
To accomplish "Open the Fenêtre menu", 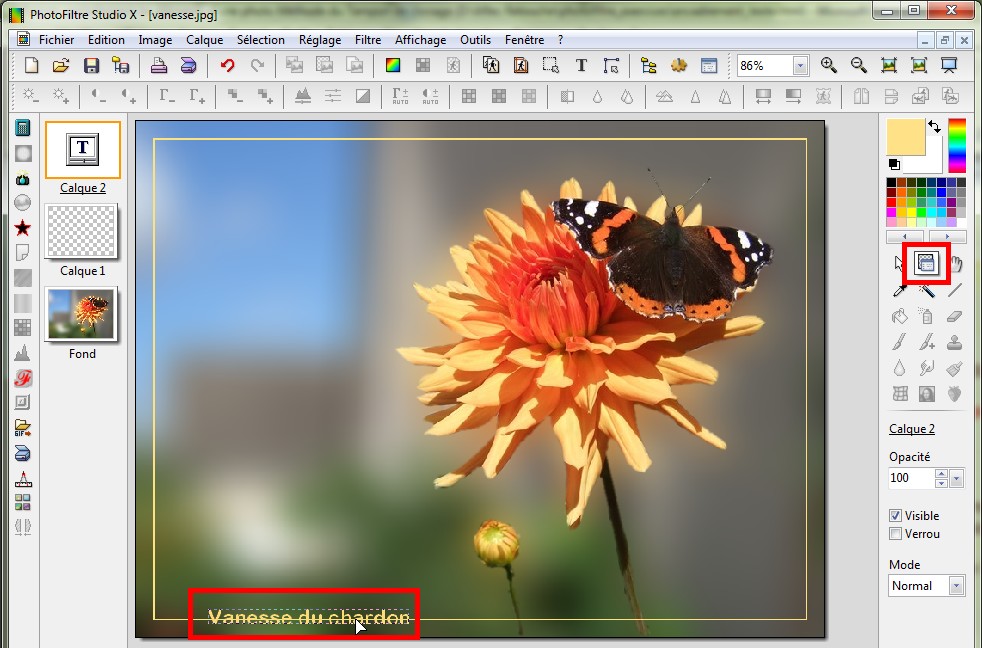I will pos(524,39).
